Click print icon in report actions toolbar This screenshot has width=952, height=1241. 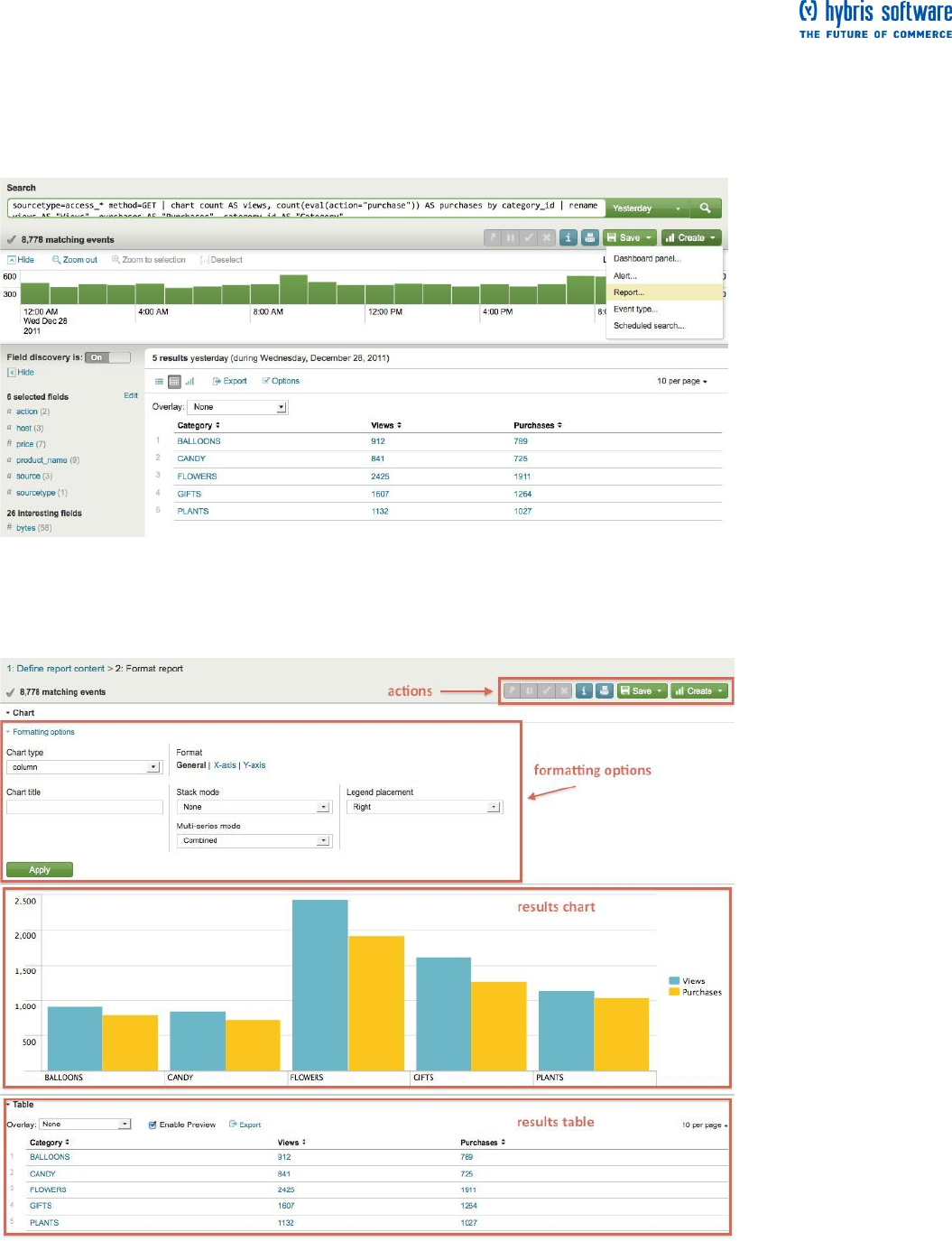[605, 691]
